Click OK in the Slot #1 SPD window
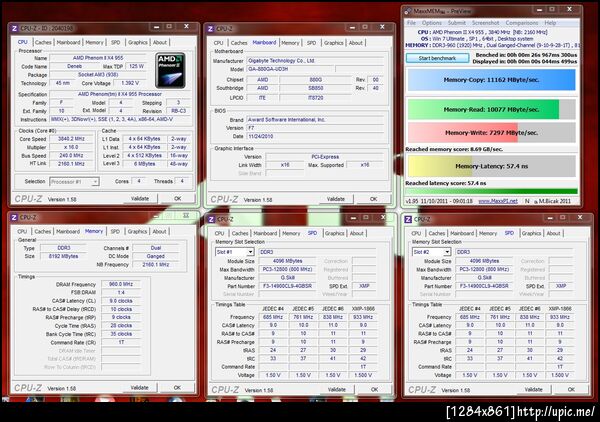Image resolution: width=600 pixels, height=422 pixels. (374, 389)
